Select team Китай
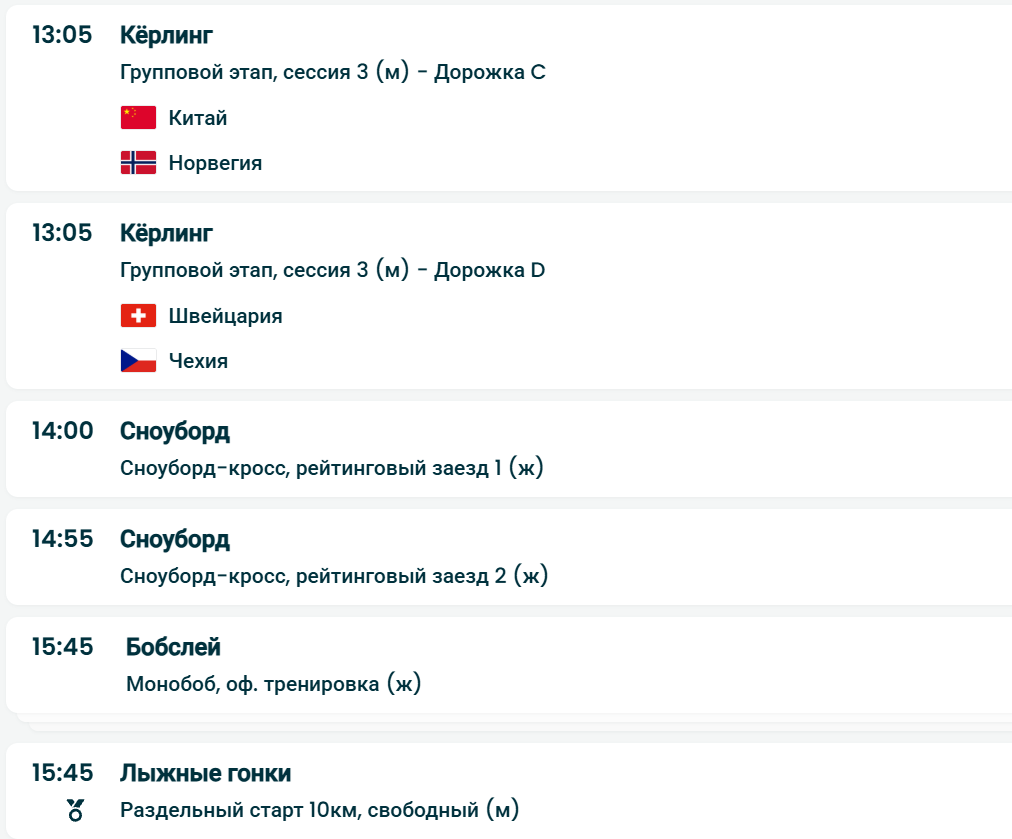The height and width of the screenshot is (839, 1012). 198,118
